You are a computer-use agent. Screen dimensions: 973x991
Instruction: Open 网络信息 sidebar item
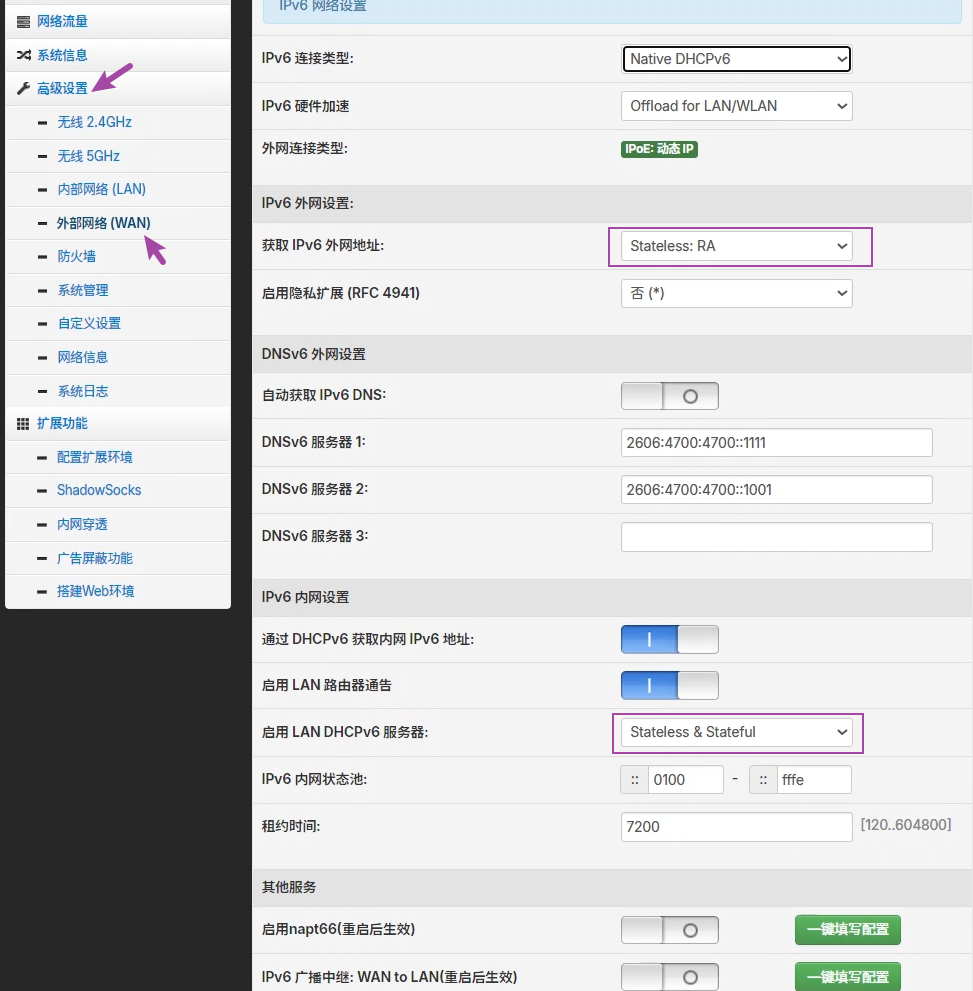(x=83, y=357)
